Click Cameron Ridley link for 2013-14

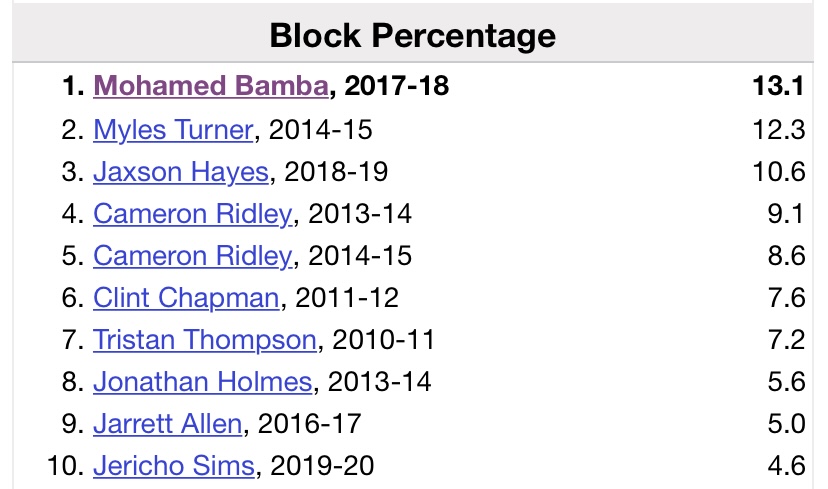(192, 213)
